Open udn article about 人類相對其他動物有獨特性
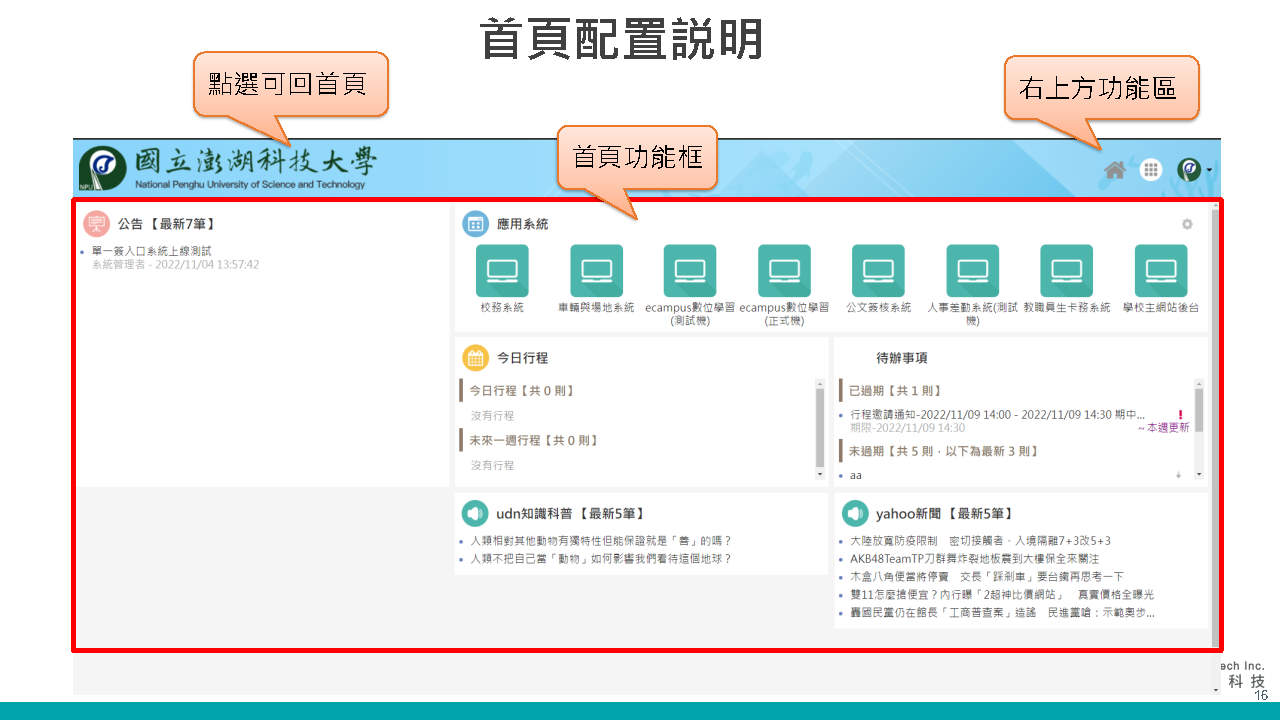Screen dimensions: 1280x720 [601, 540]
